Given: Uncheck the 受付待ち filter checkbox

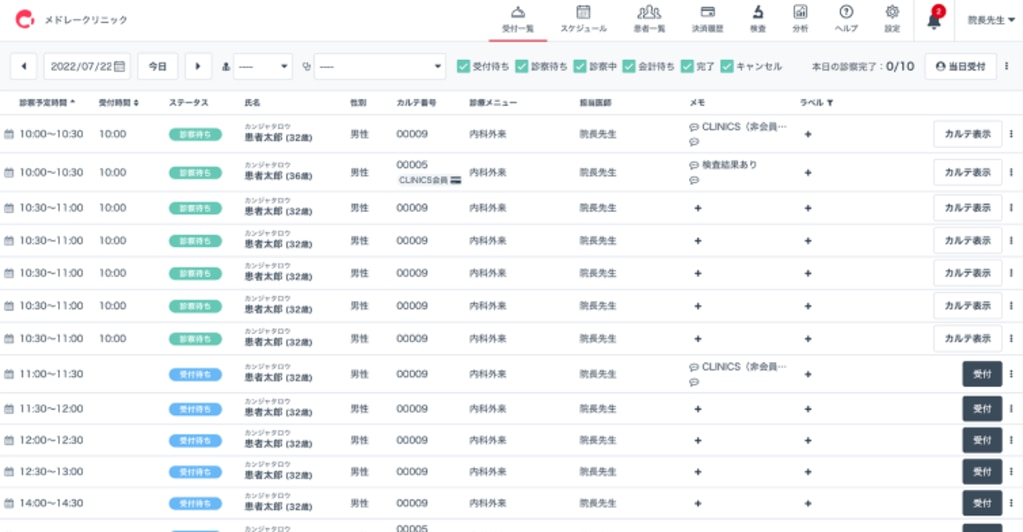Looking at the screenshot, I should pyautogui.click(x=463, y=67).
